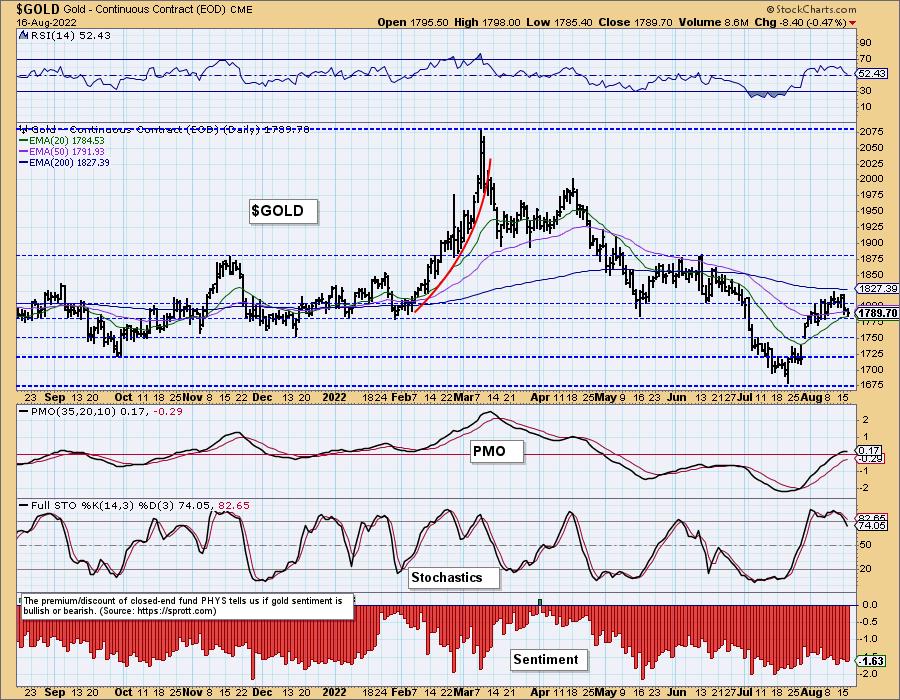Click the red down-arrow change indicator
Image resolution: width=900 pixels, height=700 pixels.
(x=852, y=23)
